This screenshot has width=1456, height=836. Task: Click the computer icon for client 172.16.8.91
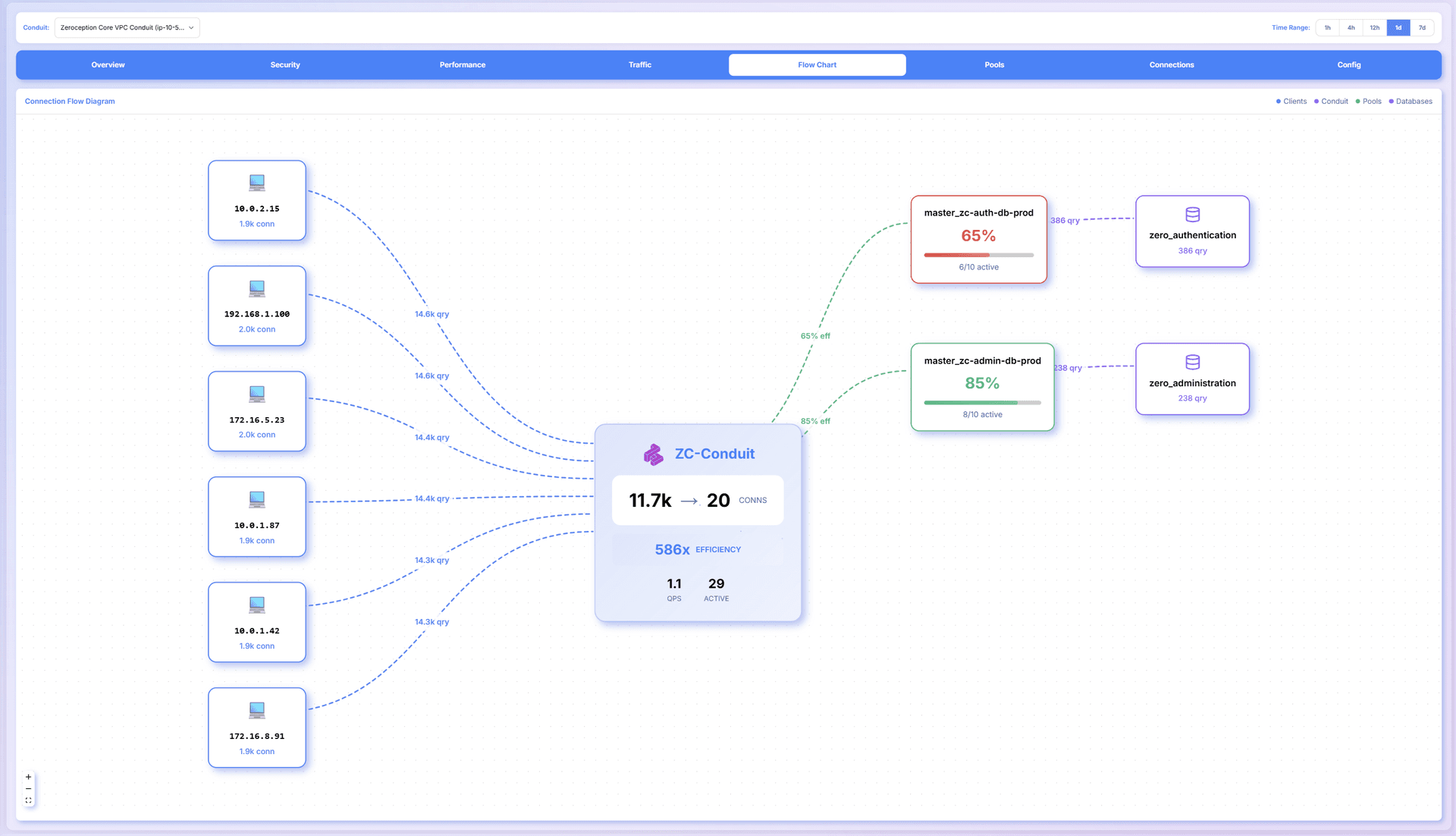click(x=257, y=710)
